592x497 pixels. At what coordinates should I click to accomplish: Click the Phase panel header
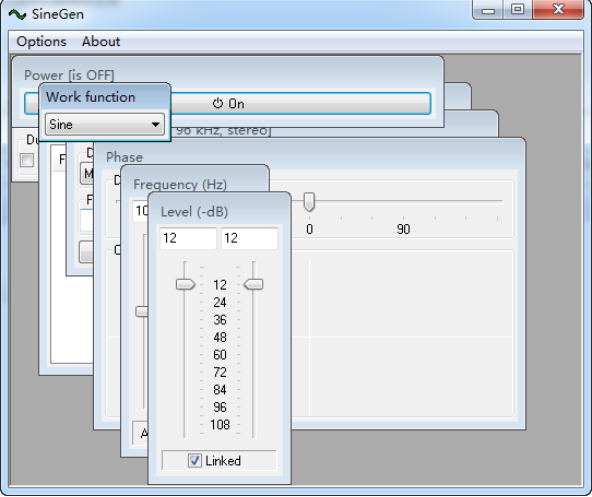tap(124, 157)
